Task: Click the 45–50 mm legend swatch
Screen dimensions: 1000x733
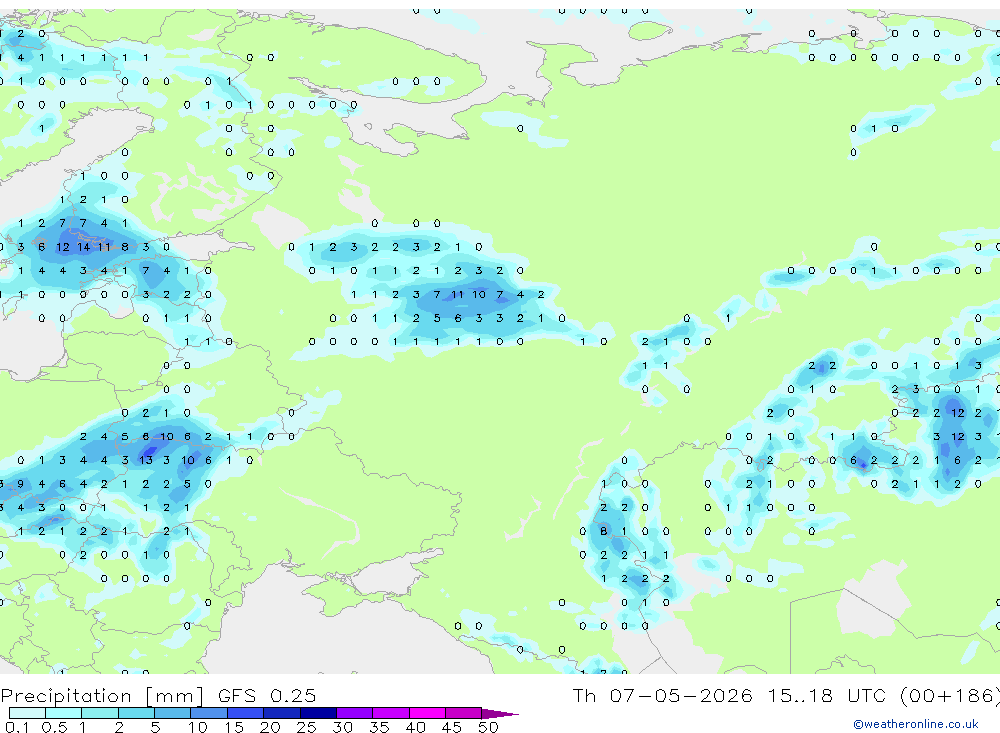Action: [464, 713]
